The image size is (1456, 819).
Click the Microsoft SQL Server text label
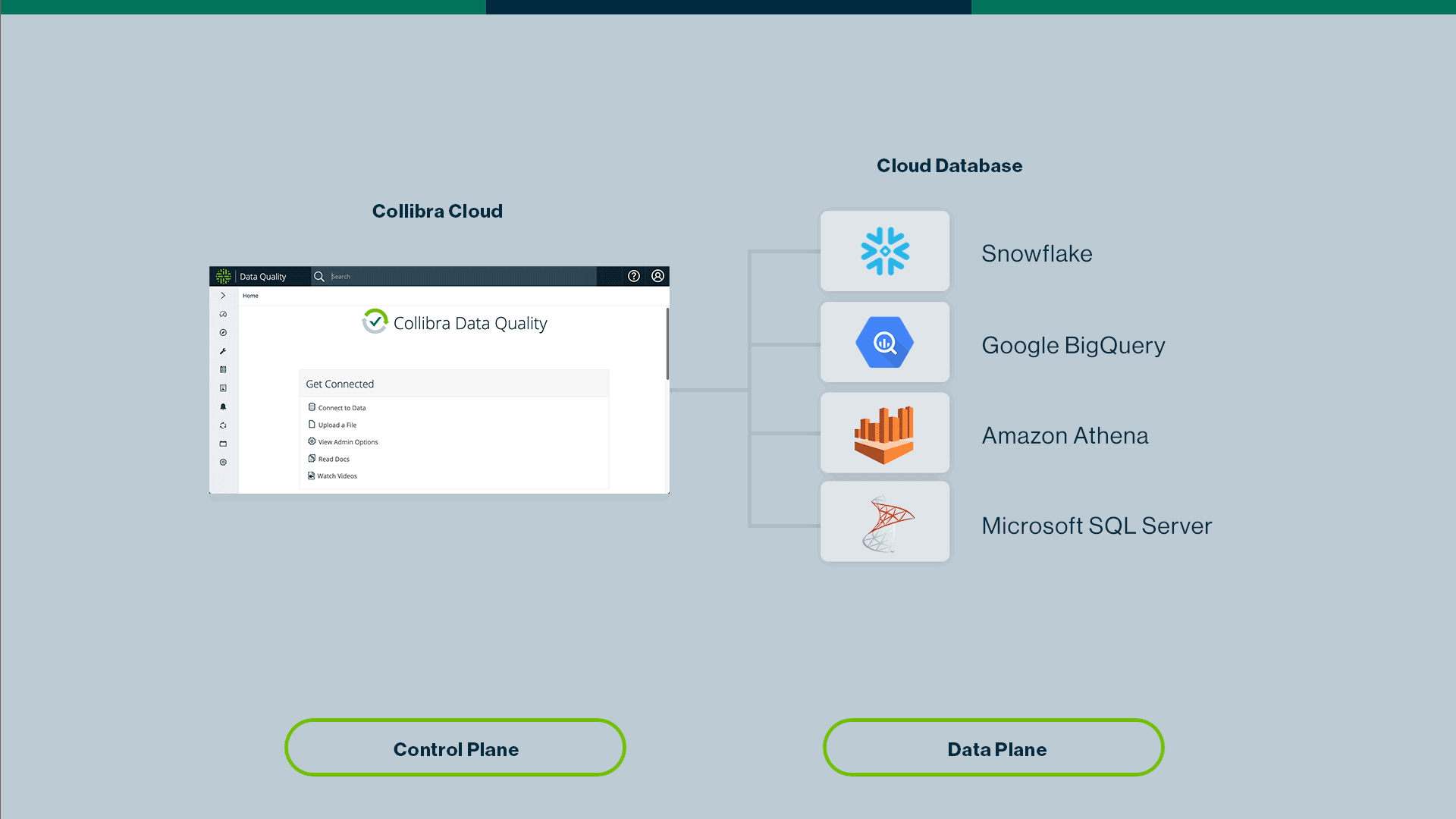[1097, 526]
